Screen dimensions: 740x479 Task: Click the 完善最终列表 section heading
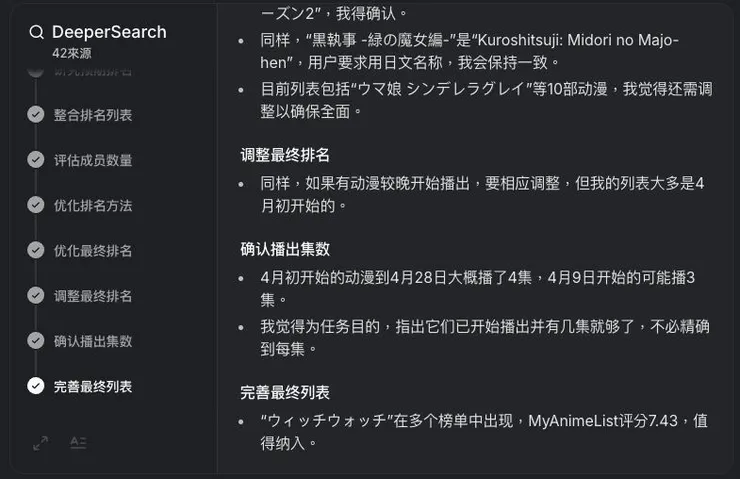click(285, 392)
